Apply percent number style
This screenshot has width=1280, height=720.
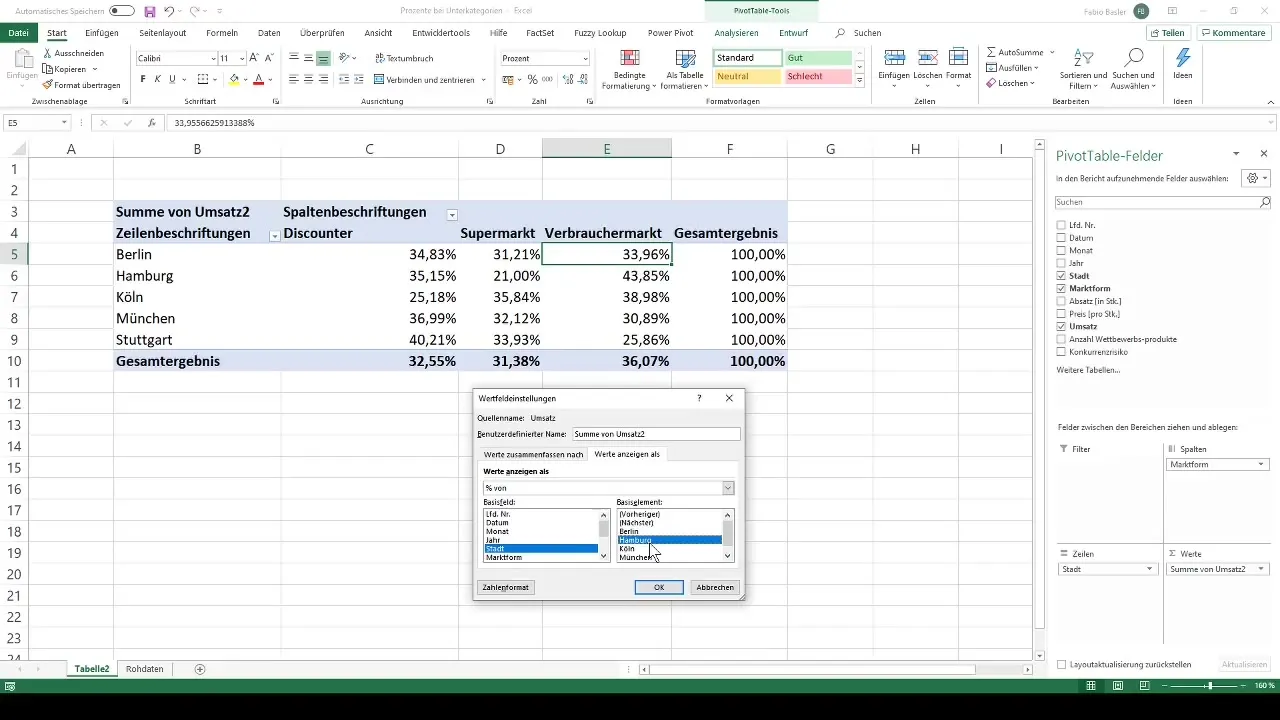point(532,79)
